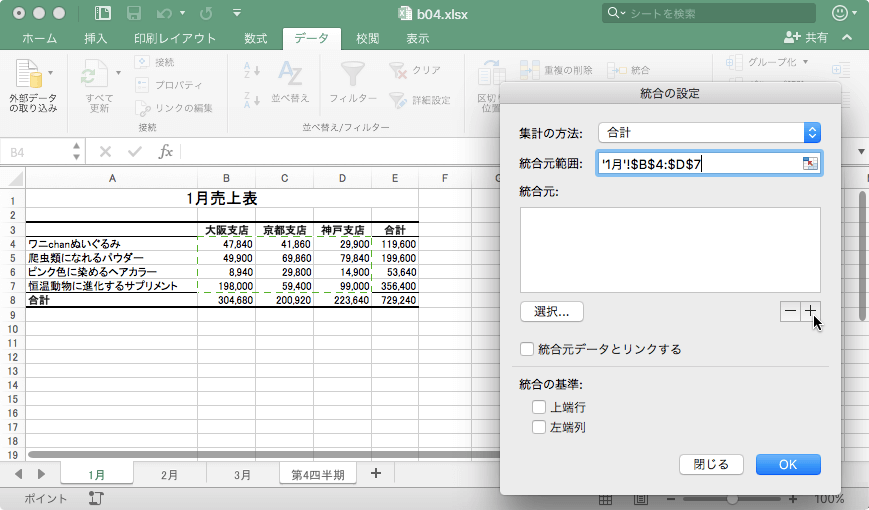Click the 統合元 list box
869x510 pixels.
coord(670,250)
